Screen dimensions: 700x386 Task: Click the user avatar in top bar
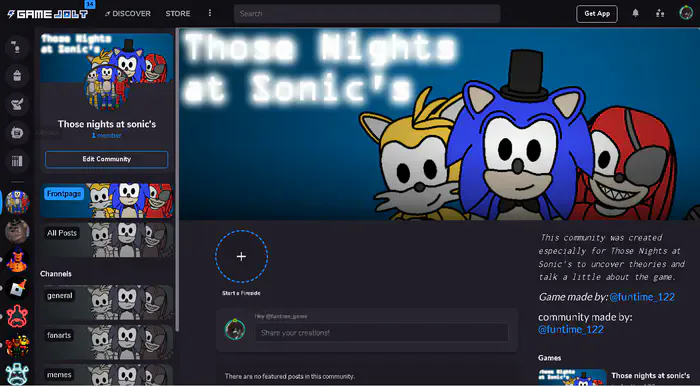click(x=686, y=13)
